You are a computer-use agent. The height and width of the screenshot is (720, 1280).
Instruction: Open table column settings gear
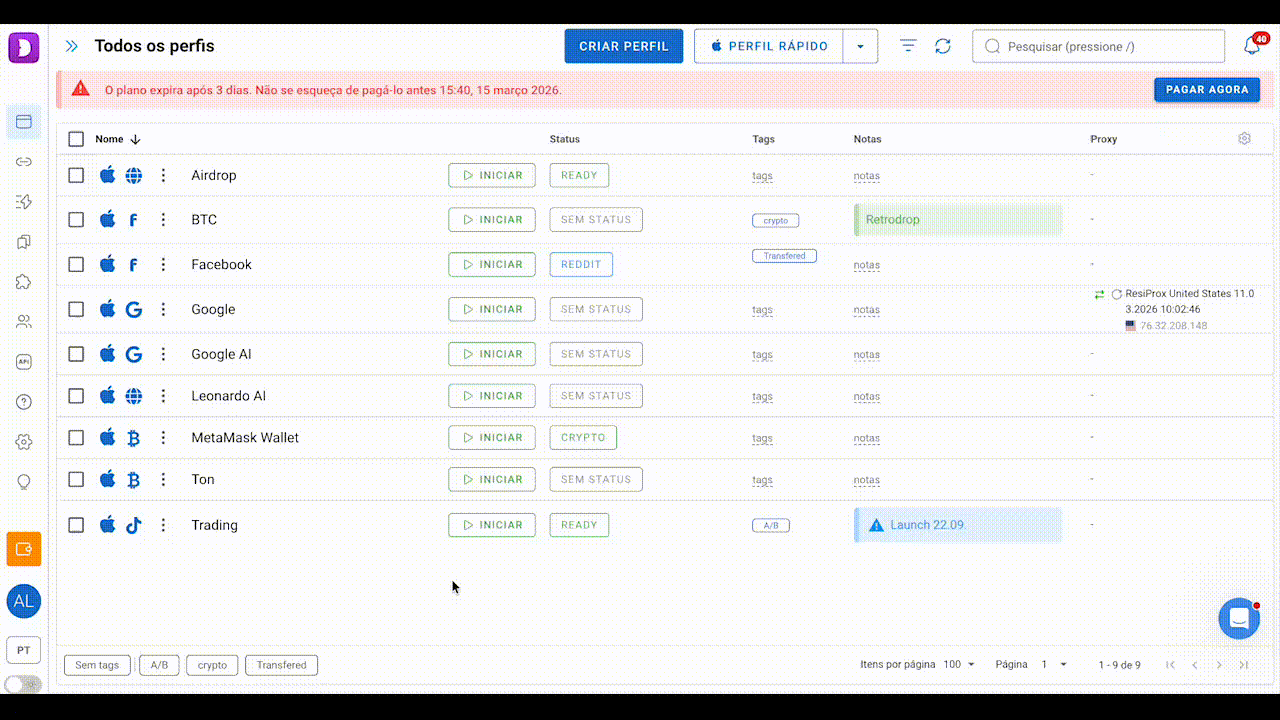[1244, 139]
